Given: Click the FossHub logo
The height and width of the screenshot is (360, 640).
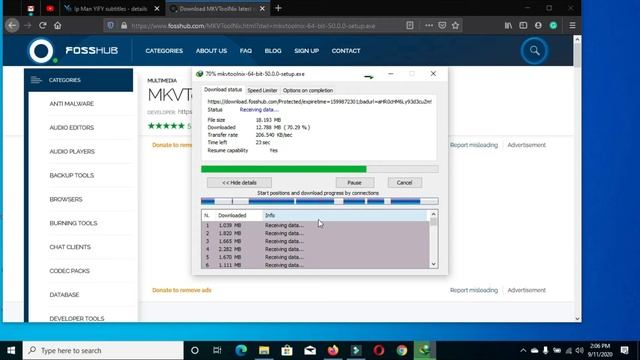Looking at the screenshot, I should pyautogui.click(x=73, y=51).
